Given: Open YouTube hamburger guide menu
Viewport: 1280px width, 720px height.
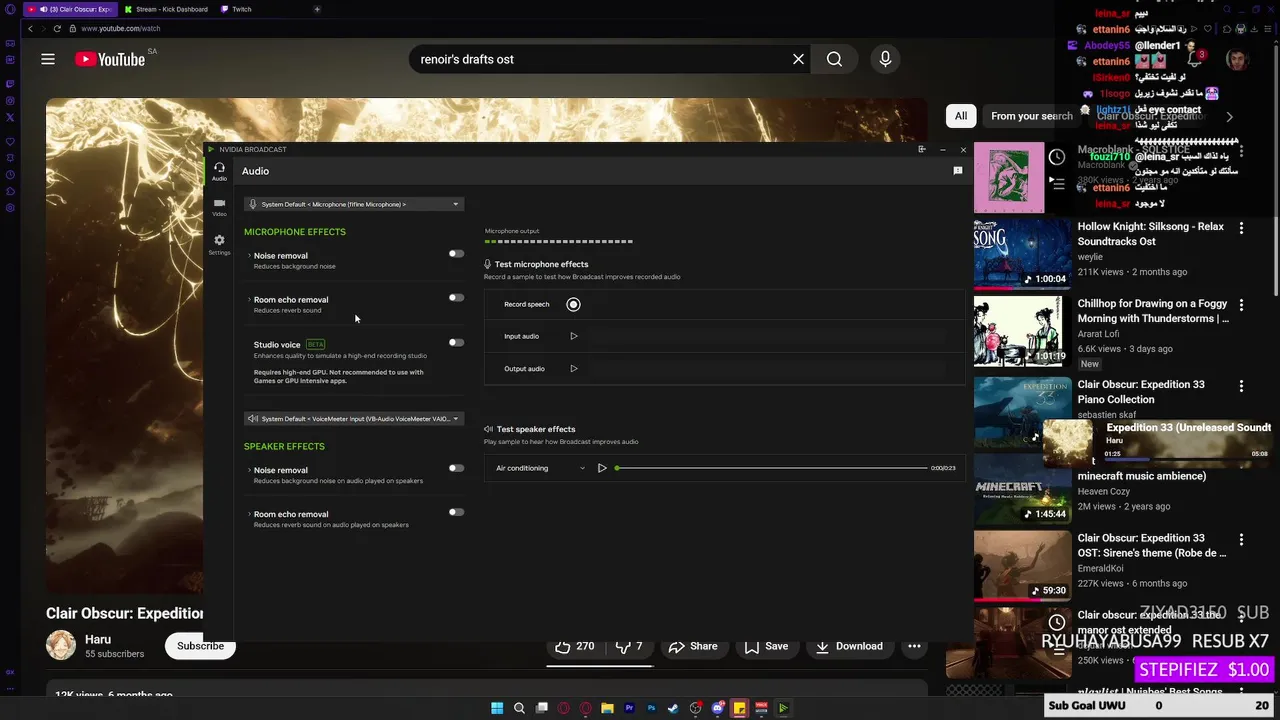Looking at the screenshot, I should click(48, 59).
